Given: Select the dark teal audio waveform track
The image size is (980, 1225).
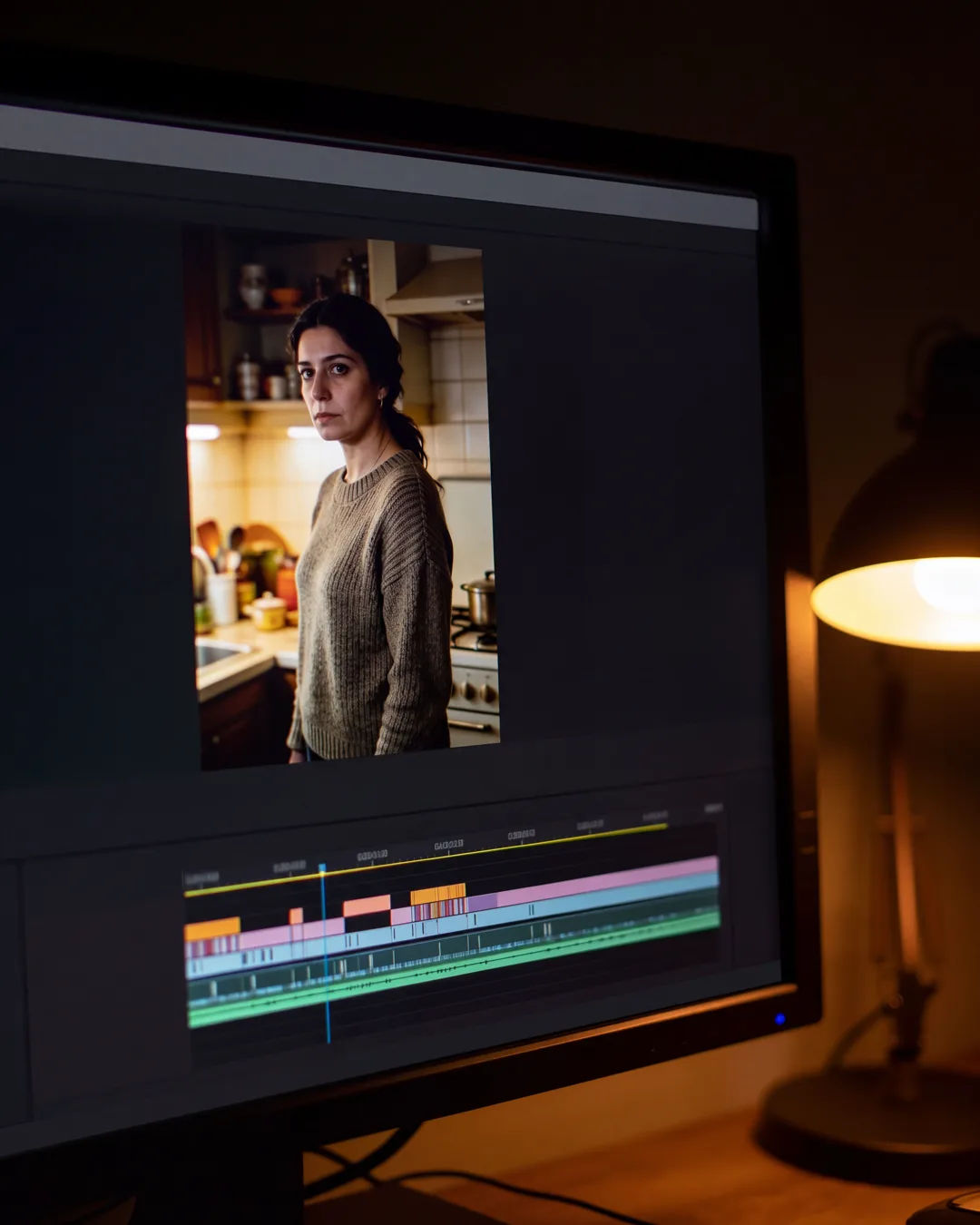Looking at the screenshot, I should pyautogui.click(x=454, y=948).
